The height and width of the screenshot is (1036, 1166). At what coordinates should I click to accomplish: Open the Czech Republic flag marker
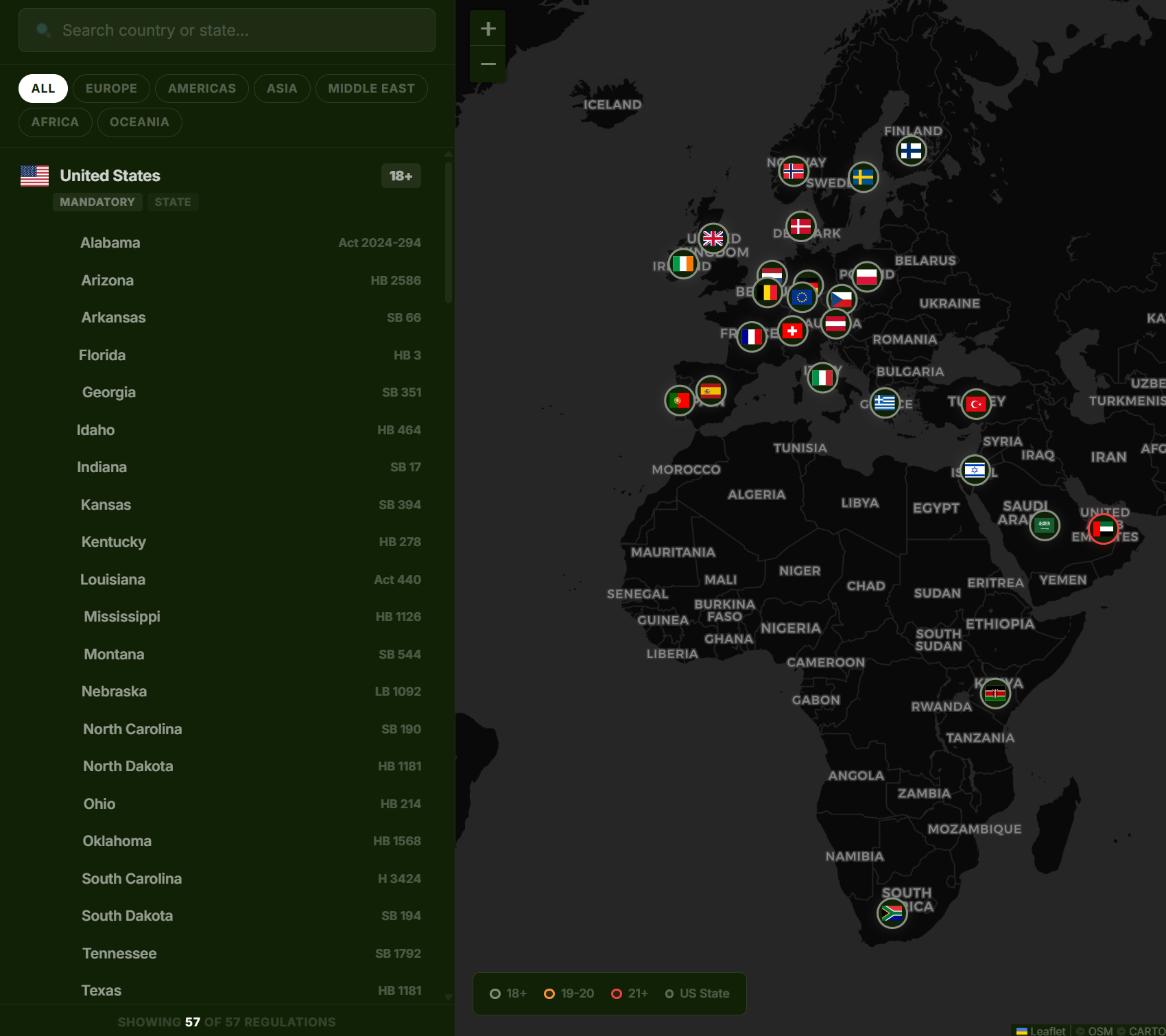(x=842, y=299)
